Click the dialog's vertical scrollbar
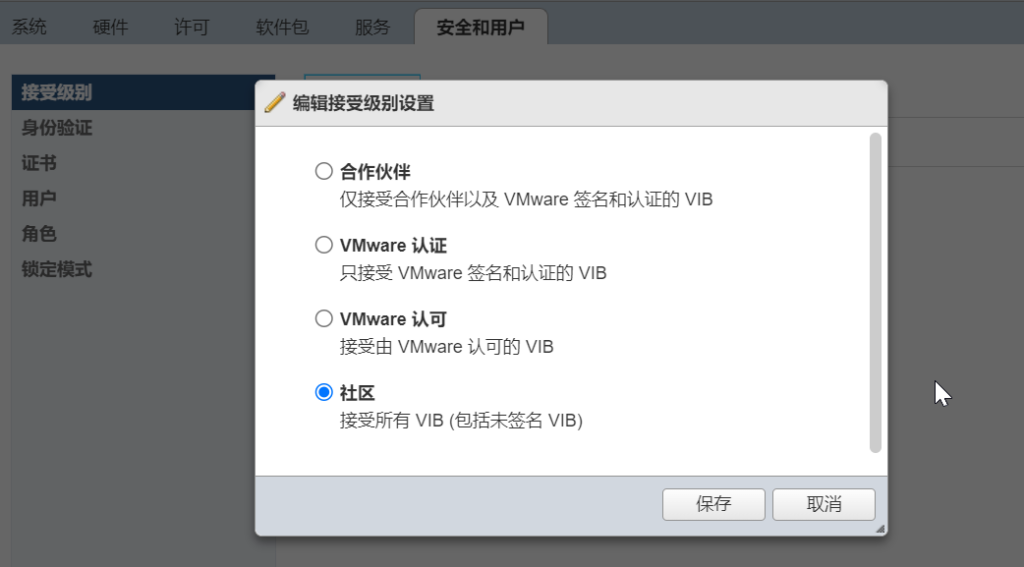 coord(876,293)
